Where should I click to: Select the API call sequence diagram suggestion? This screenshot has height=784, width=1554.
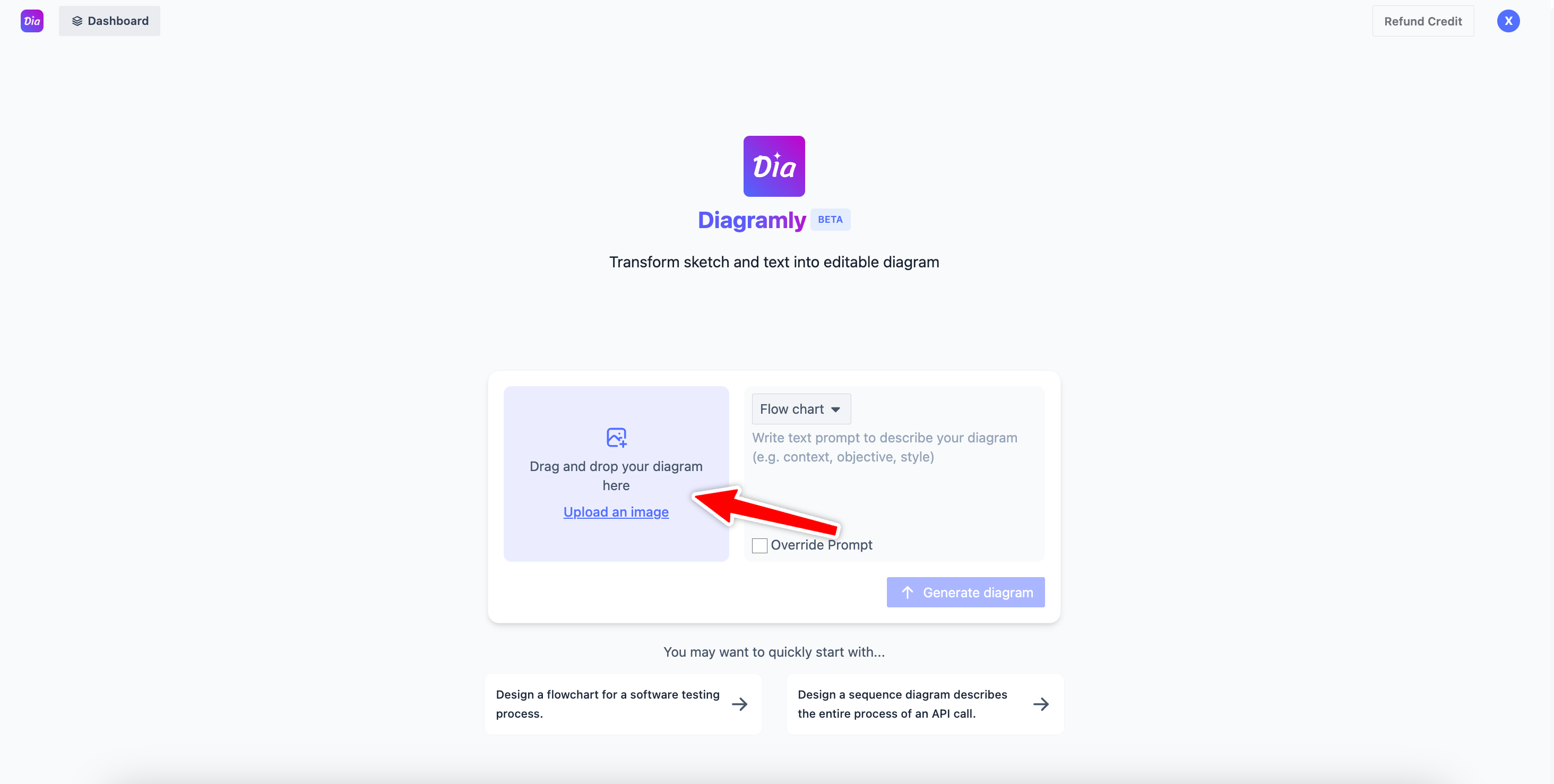click(x=925, y=704)
